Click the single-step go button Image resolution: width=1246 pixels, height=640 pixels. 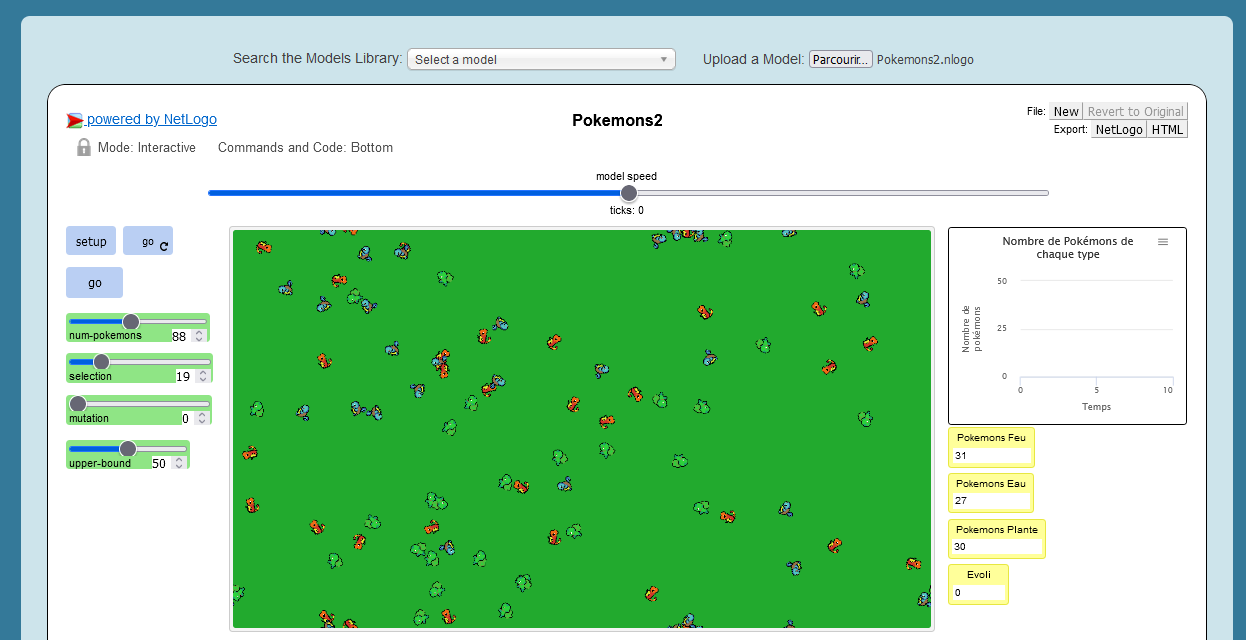click(94, 283)
